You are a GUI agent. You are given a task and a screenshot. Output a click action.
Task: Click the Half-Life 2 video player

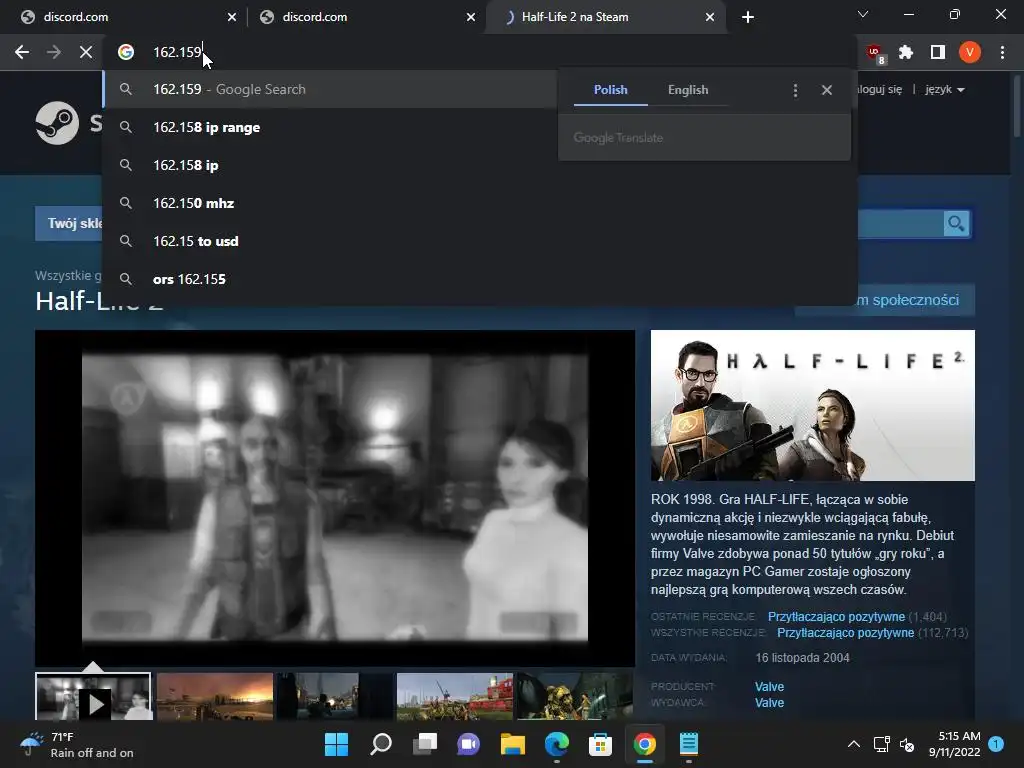tap(335, 498)
